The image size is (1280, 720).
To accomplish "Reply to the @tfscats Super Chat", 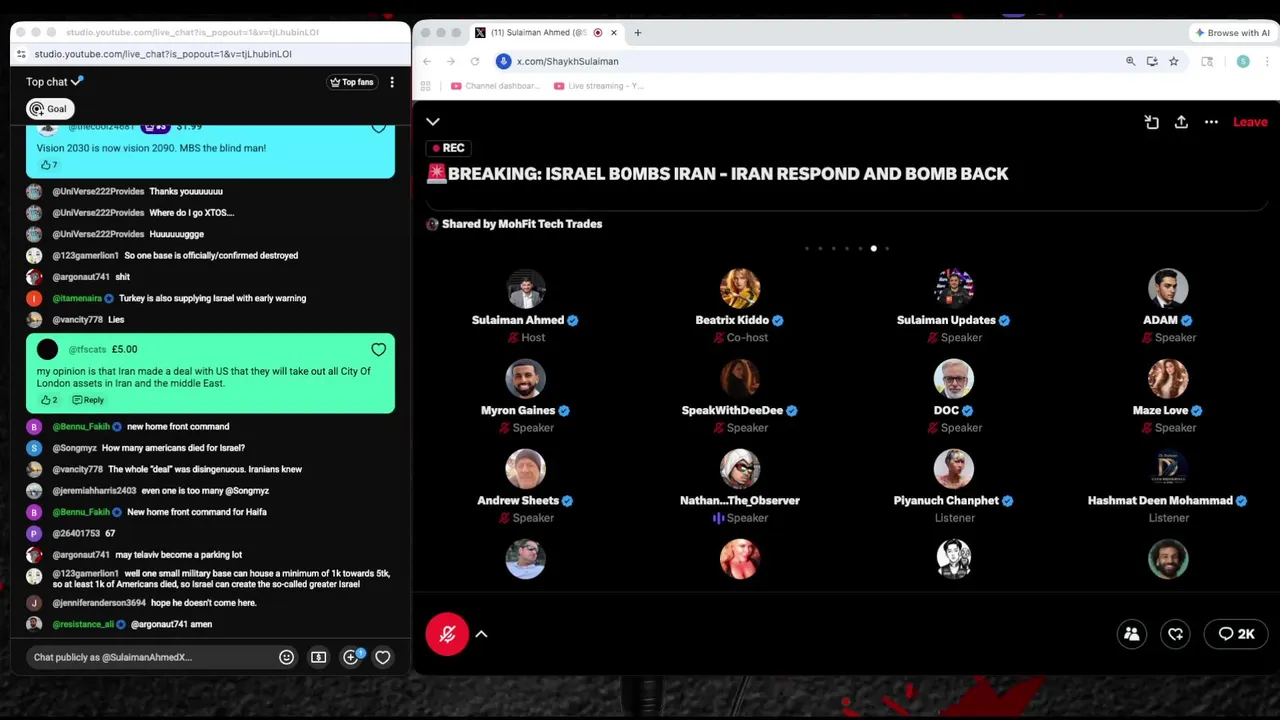I will 88,400.
